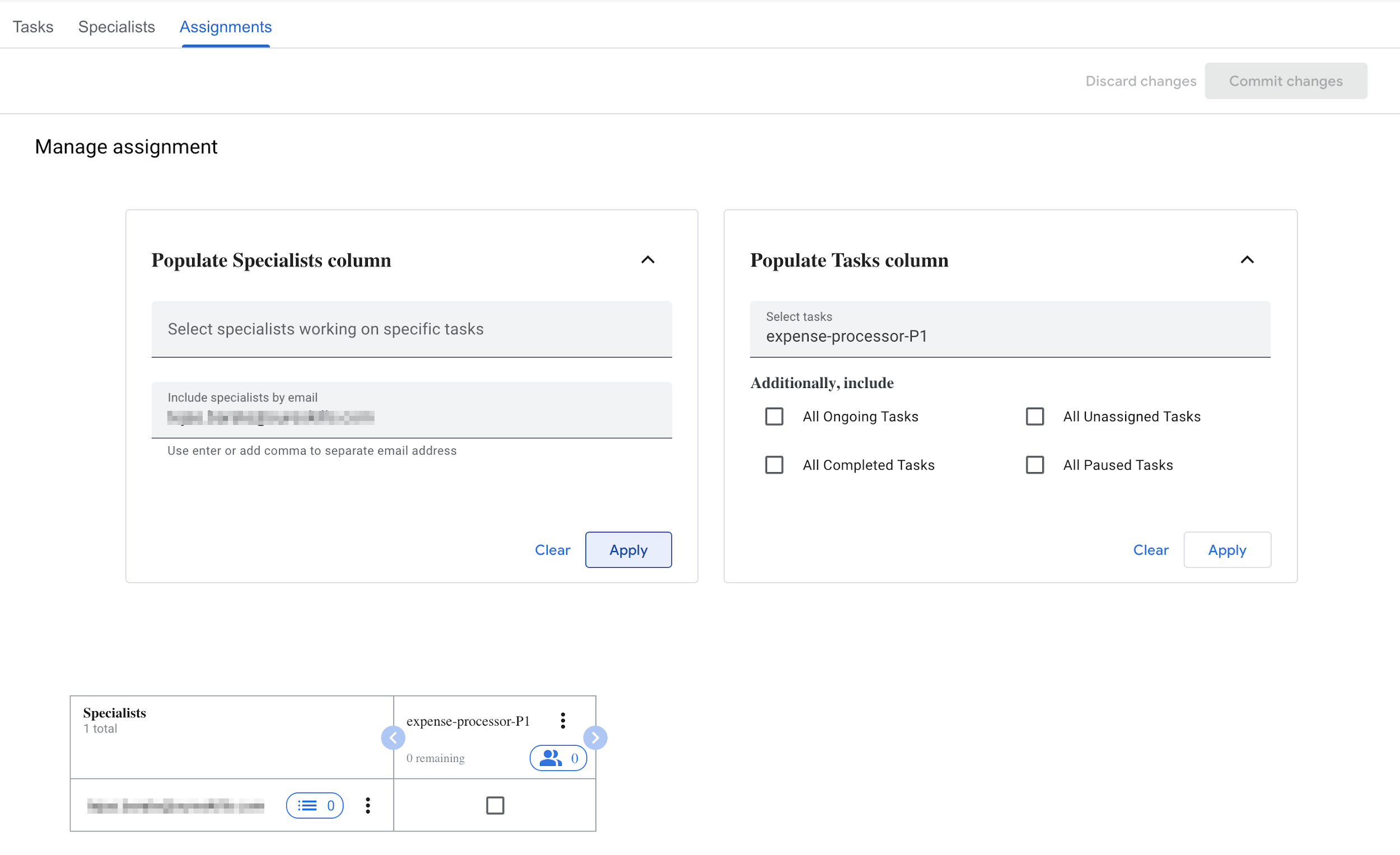The width and height of the screenshot is (1400, 855).
Task: Click the left navigation arrow in assignments grid
Action: pos(393,737)
